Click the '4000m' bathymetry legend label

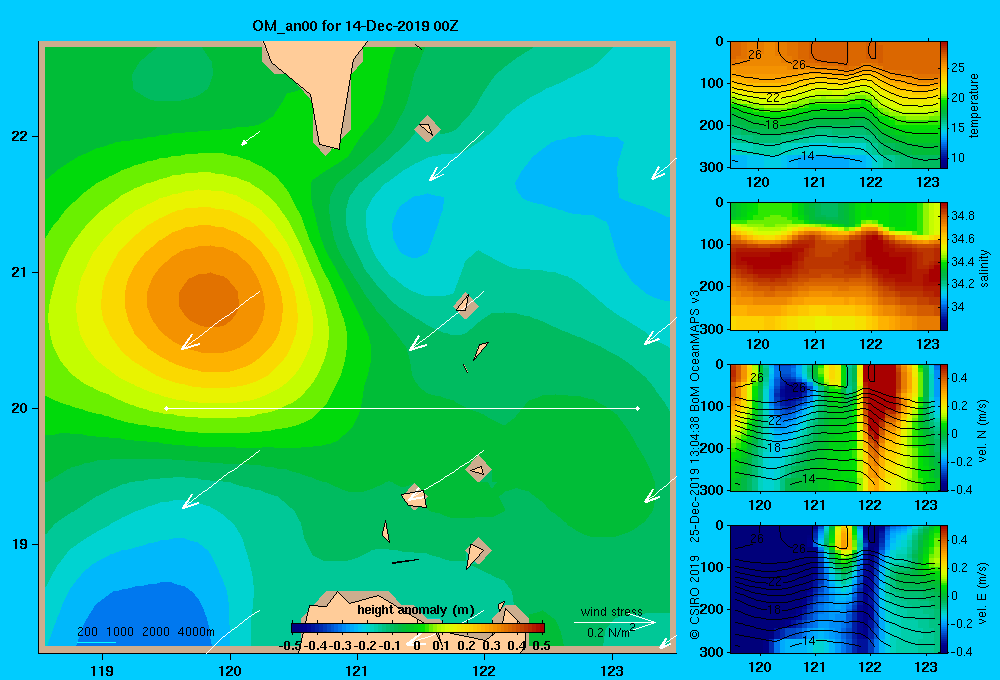[196, 632]
